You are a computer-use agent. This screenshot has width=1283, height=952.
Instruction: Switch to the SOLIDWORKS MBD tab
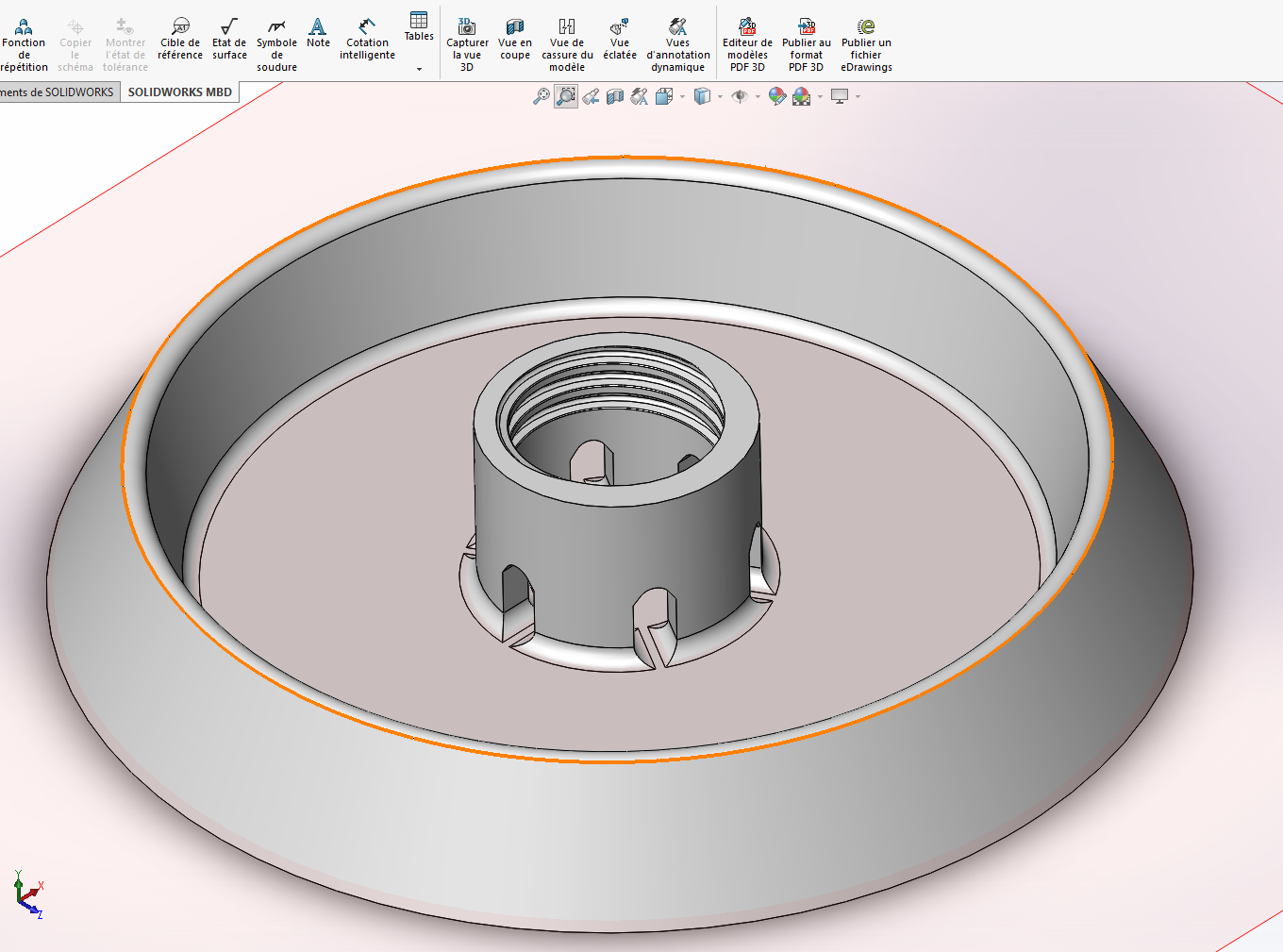pyautogui.click(x=179, y=92)
